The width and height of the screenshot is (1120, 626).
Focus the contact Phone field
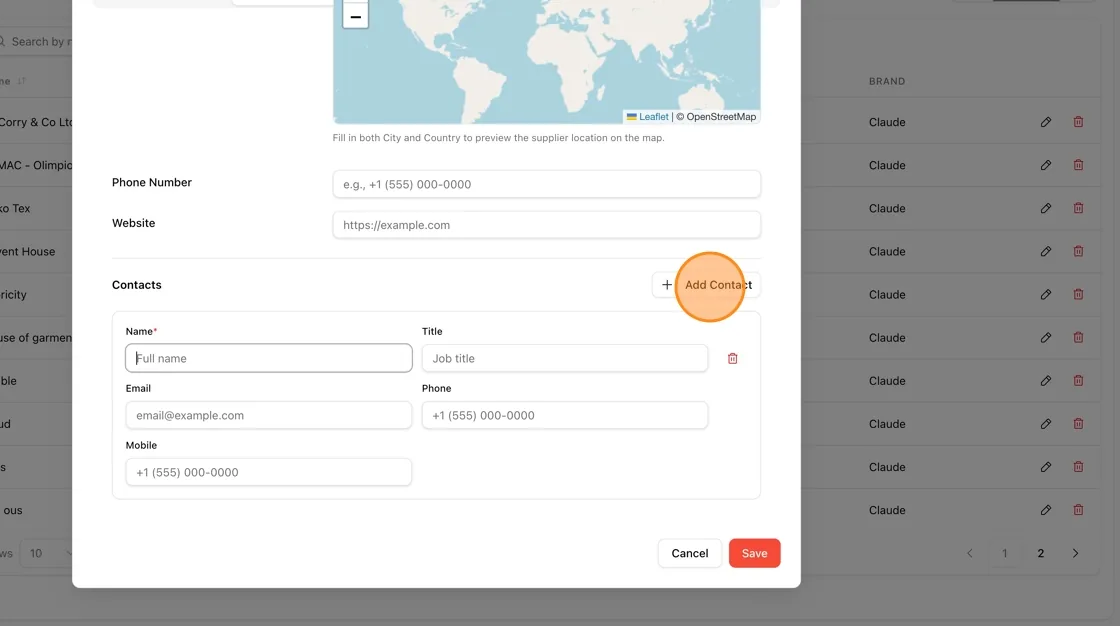click(x=565, y=415)
